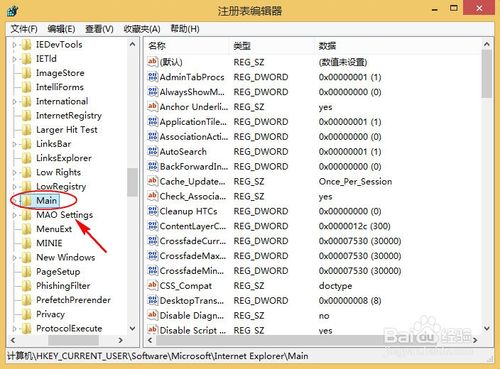Open the 编辑(E) menu

point(61,29)
